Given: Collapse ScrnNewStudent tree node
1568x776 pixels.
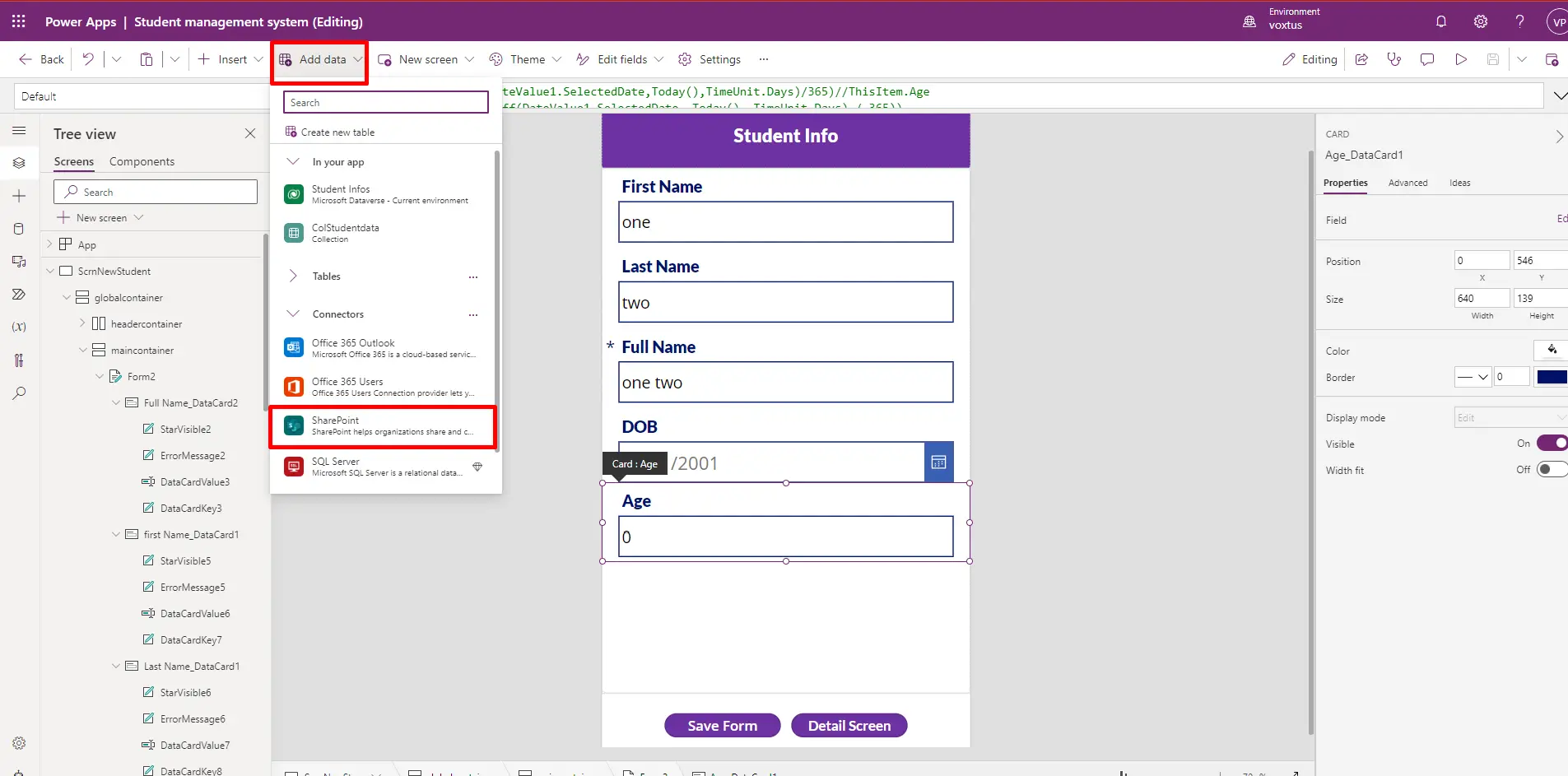Looking at the screenshot, I should pyautogui.click(x=50, y=271).
